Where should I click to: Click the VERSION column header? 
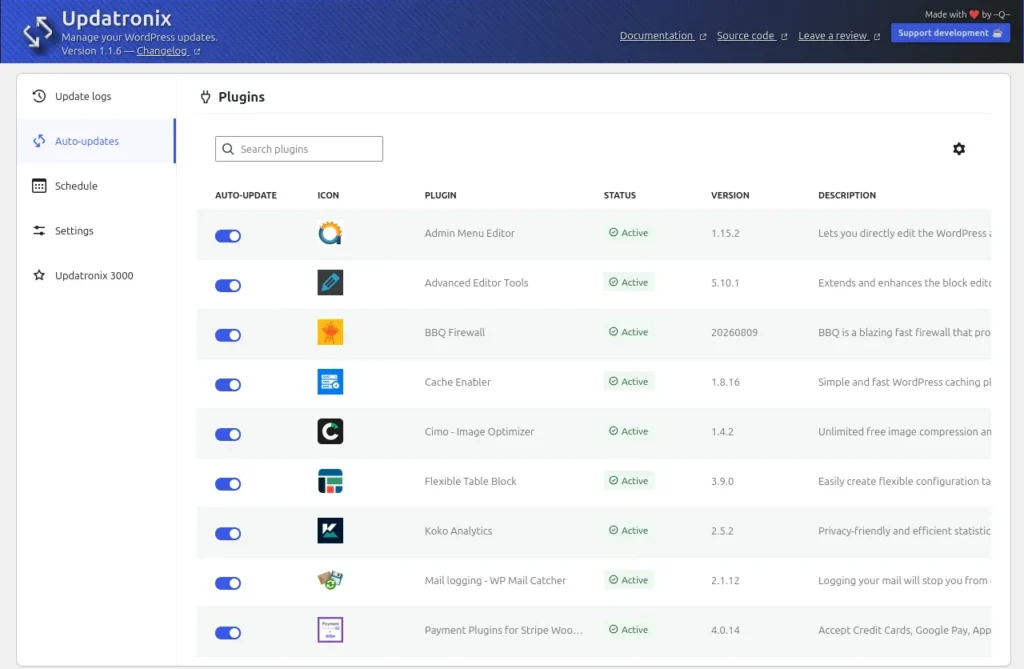[x=730, y=195]
